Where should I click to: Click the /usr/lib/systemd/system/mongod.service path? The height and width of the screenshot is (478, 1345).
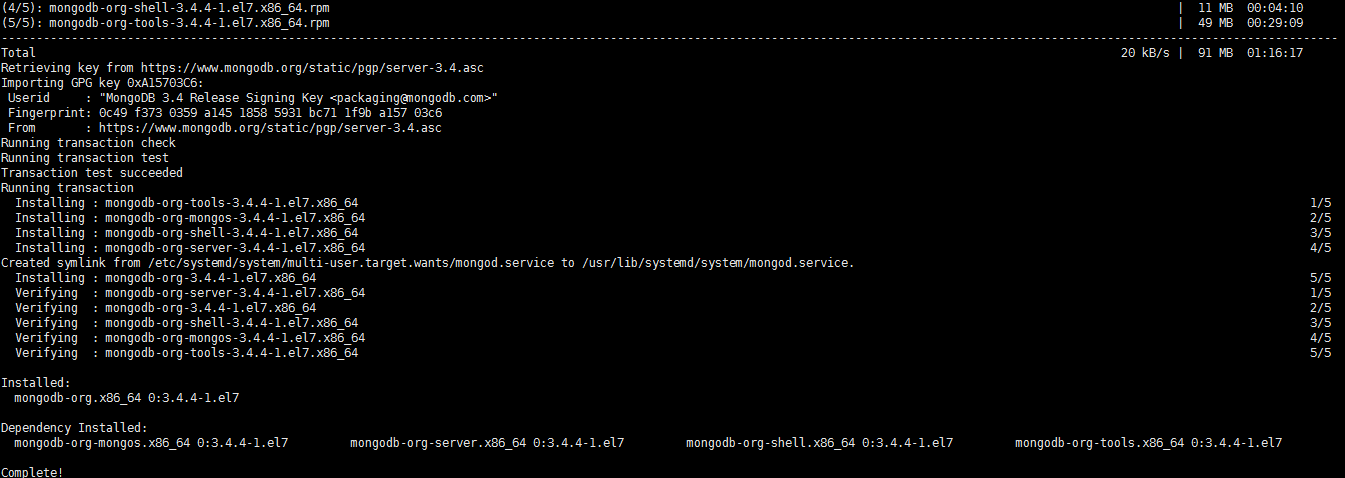[x=719, y=263]
